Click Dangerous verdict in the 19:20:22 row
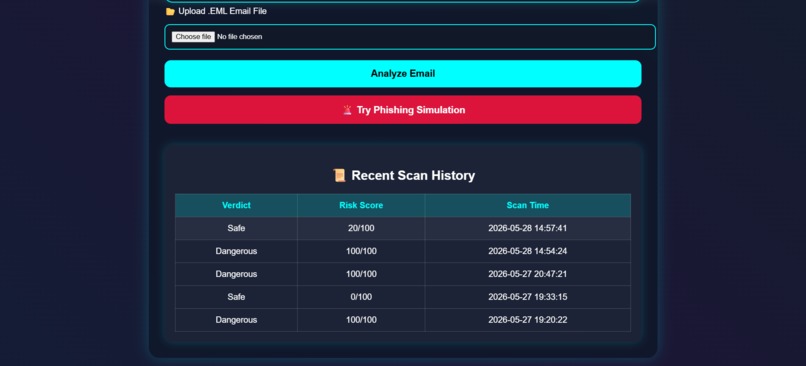The image size is (806, 366). 236,320
